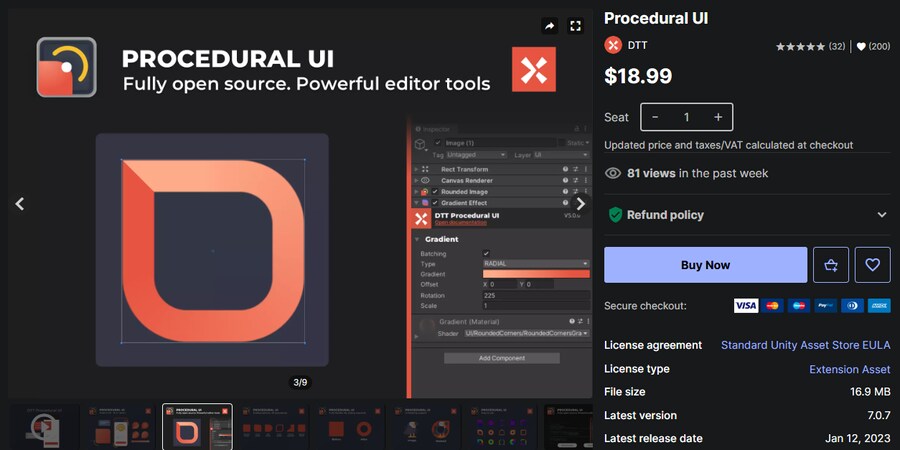Click the "16.9 MB" file size value

pos(870,392)
